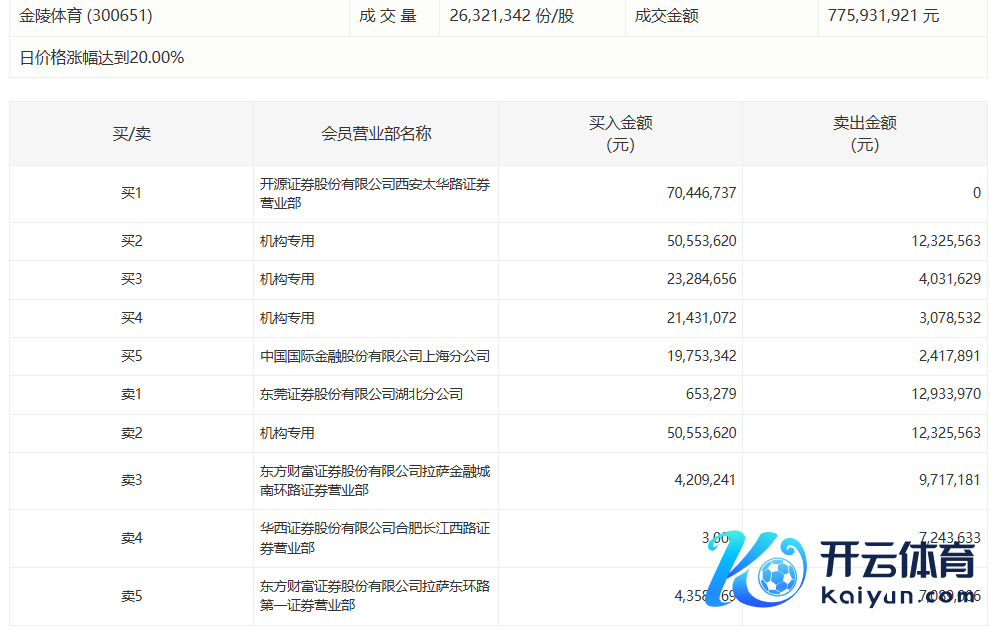
Task: Click the 会员营业部名称 column header
Action: pyautogui.click(x=376, y=134)
